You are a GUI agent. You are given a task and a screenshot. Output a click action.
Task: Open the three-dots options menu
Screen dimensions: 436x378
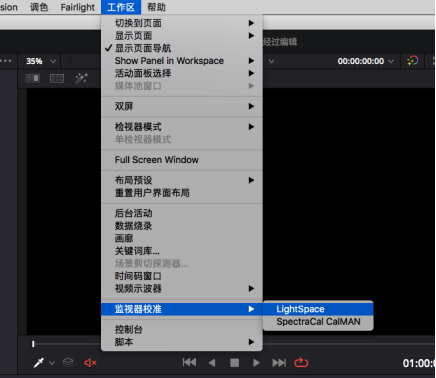(6, 61)
